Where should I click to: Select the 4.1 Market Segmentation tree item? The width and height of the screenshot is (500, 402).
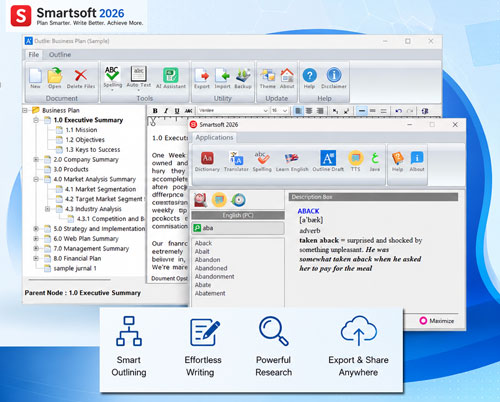[x=100, y=189]
